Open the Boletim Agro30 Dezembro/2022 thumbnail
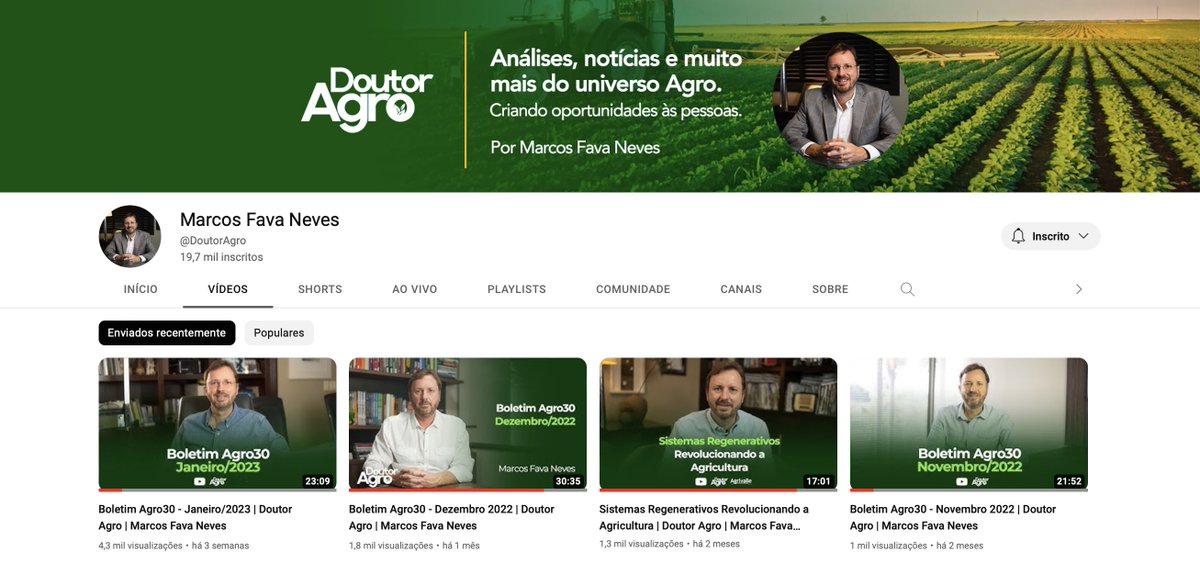 click(x=468, y=424)
